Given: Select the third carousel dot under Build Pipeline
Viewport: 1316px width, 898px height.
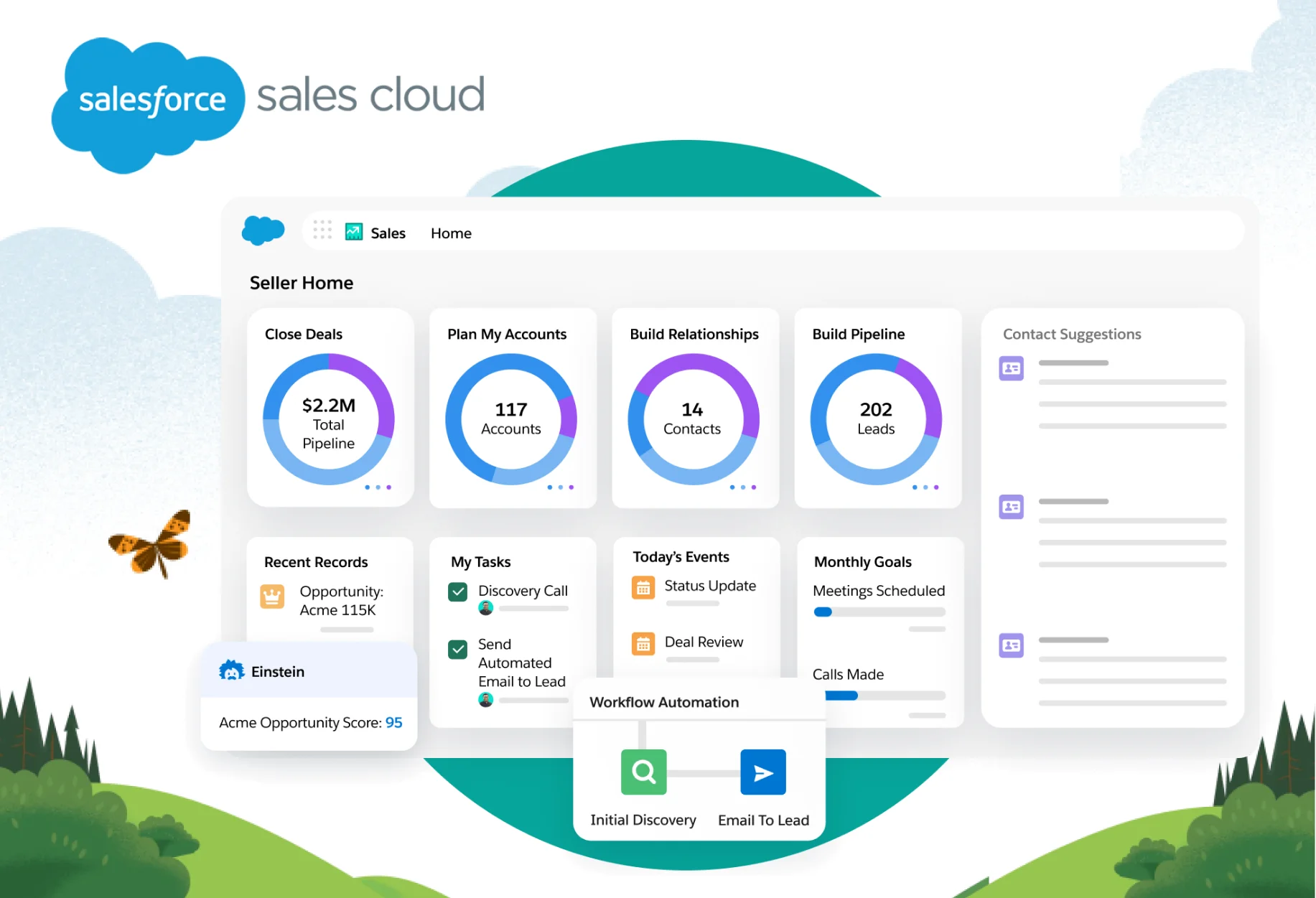Looking at the screenshot, I should [938, 487].
